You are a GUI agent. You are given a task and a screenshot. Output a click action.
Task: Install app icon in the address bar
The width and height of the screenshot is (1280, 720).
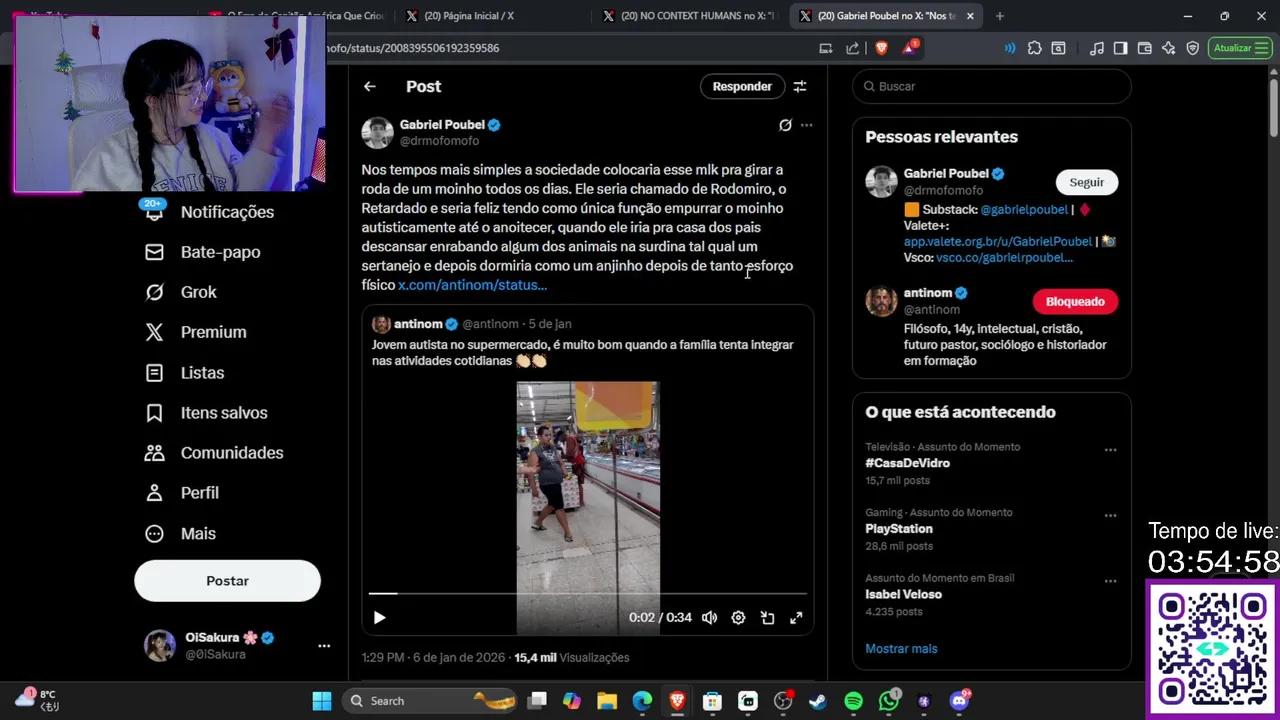click(825, 48)
